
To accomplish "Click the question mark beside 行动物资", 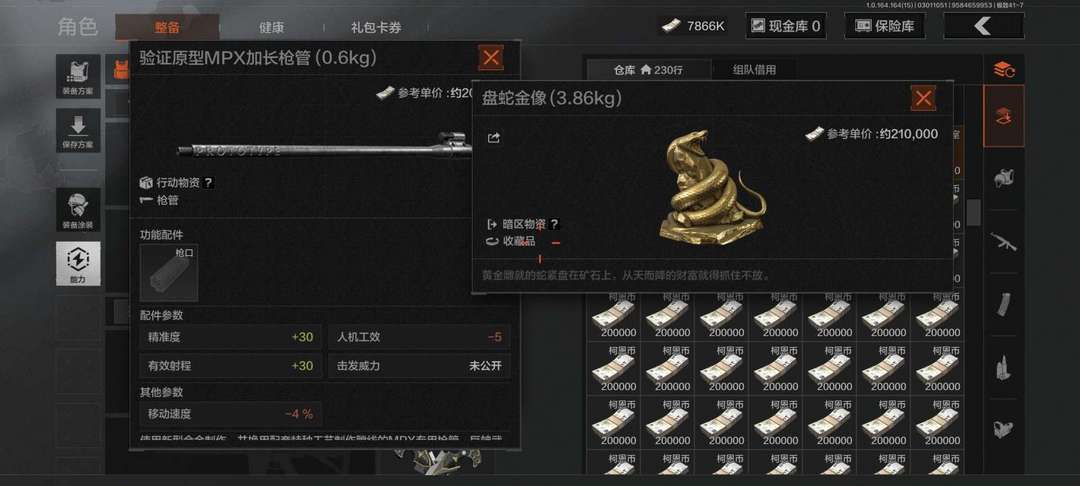I will click(209, 183).
